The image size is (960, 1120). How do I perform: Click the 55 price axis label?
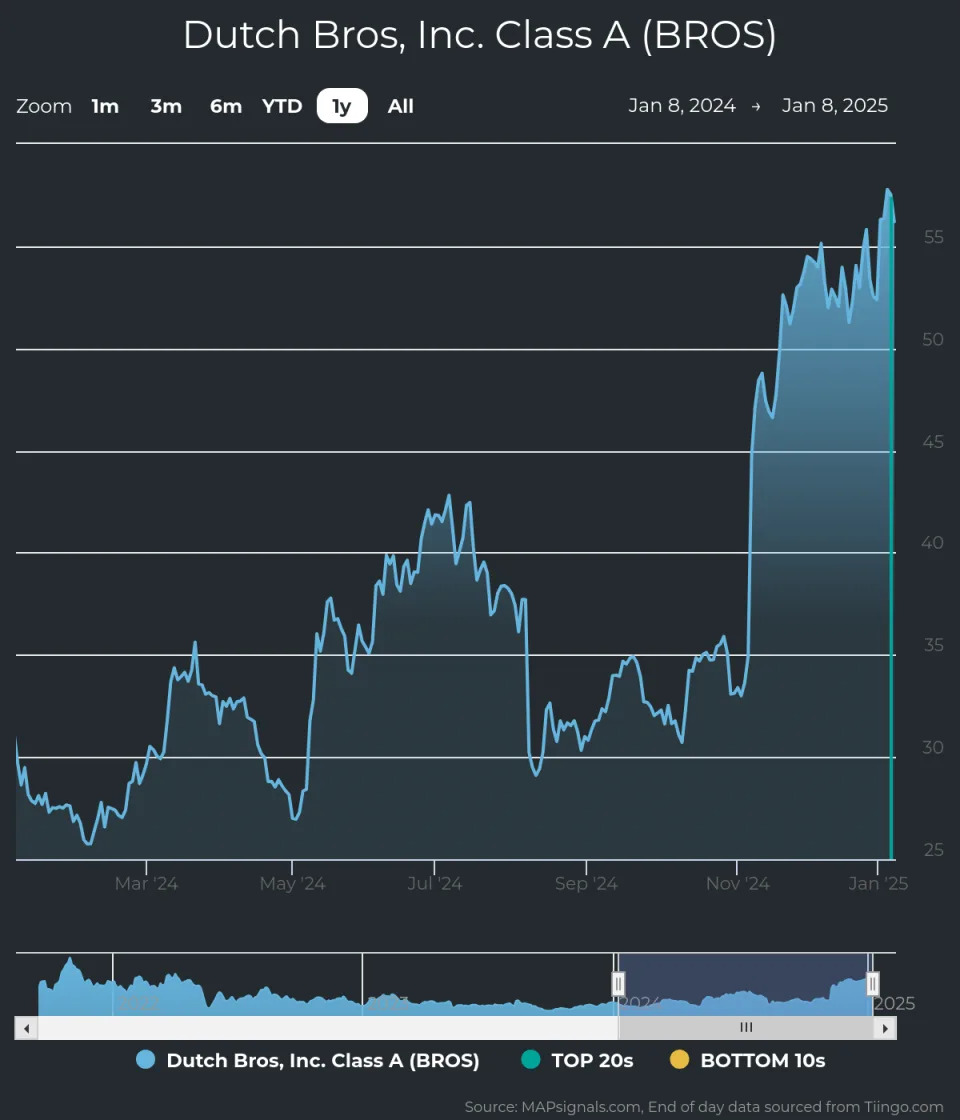[933, 237]
